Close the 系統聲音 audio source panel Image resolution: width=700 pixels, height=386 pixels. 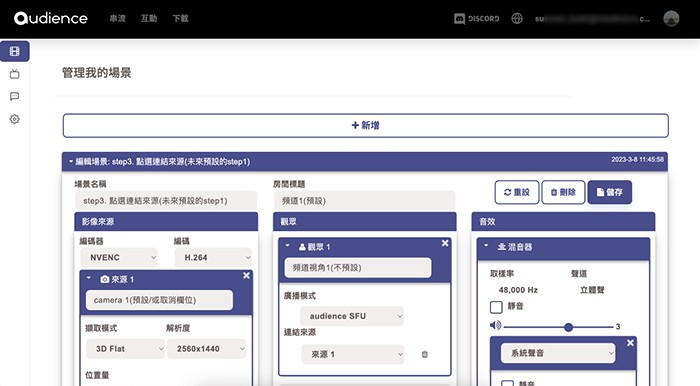630,343
